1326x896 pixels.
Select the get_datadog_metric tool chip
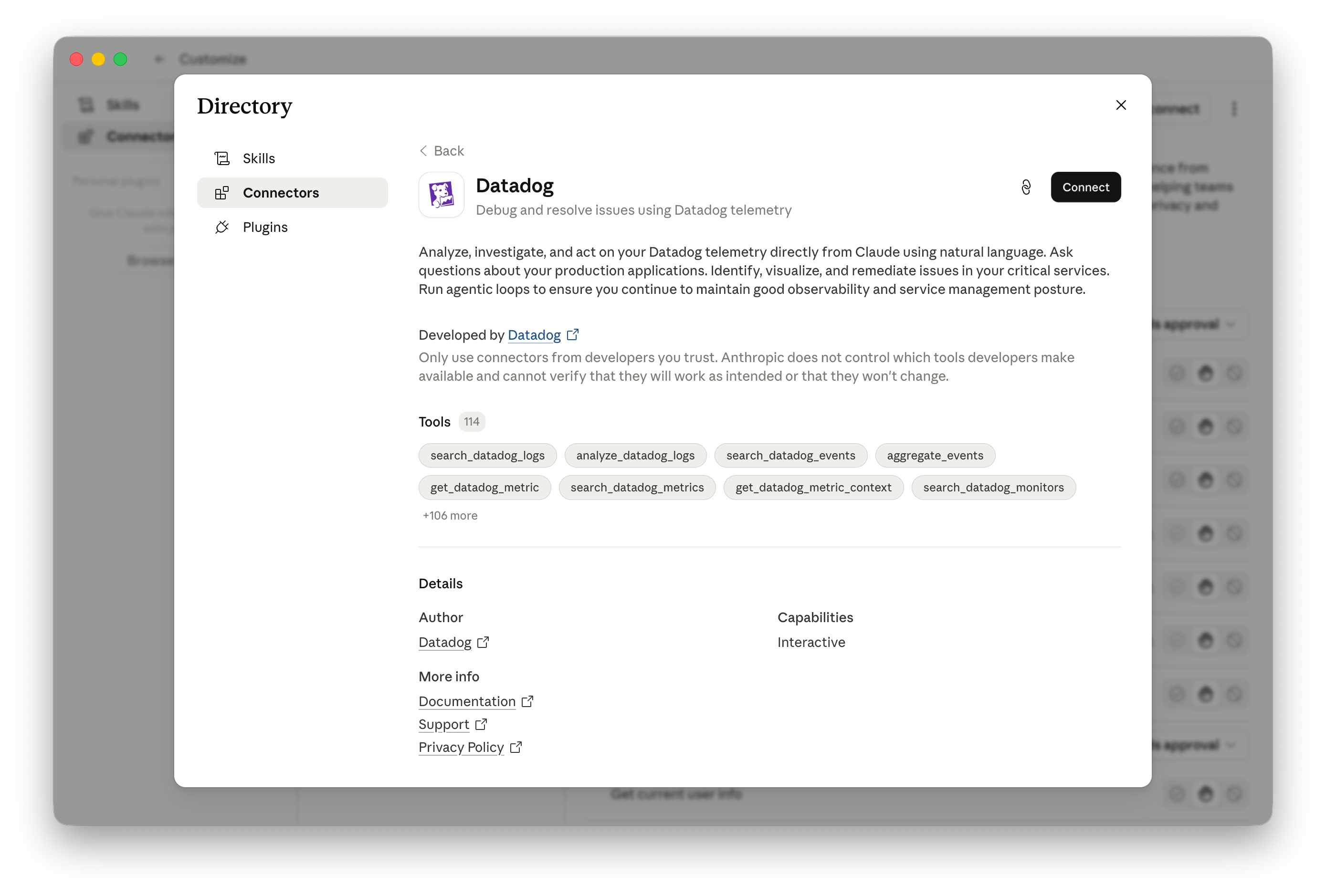point(484,487)
